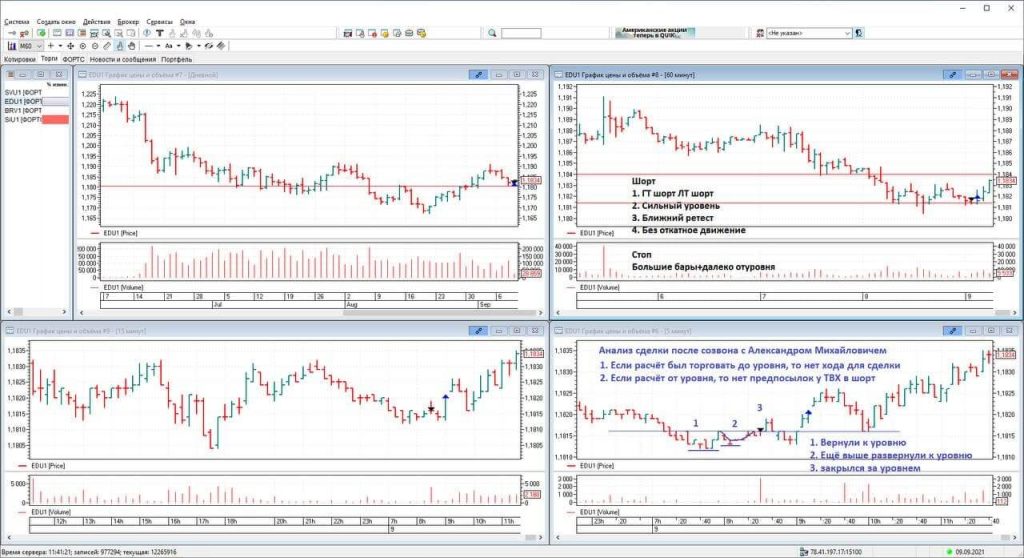Open the chart window icon with bars
The width and height of the screenshot is (1024, 558).
point(12,46)
